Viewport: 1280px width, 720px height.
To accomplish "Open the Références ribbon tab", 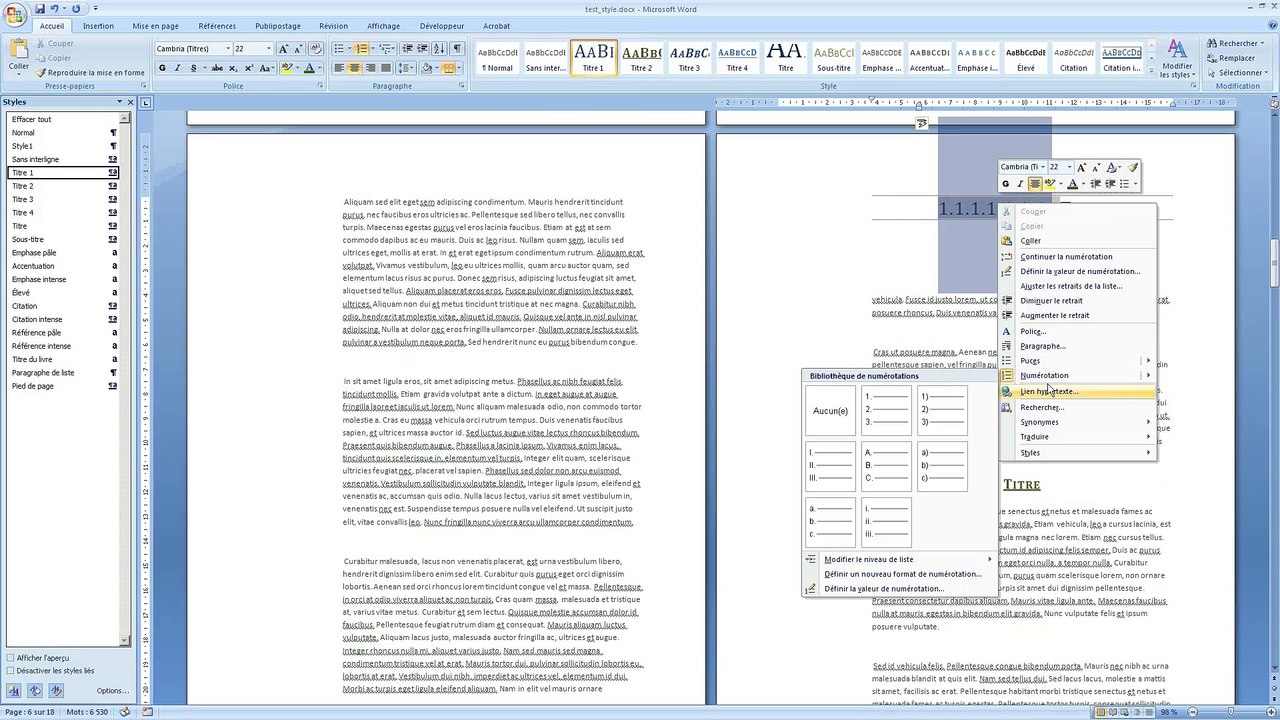I will tap(217, 26).
